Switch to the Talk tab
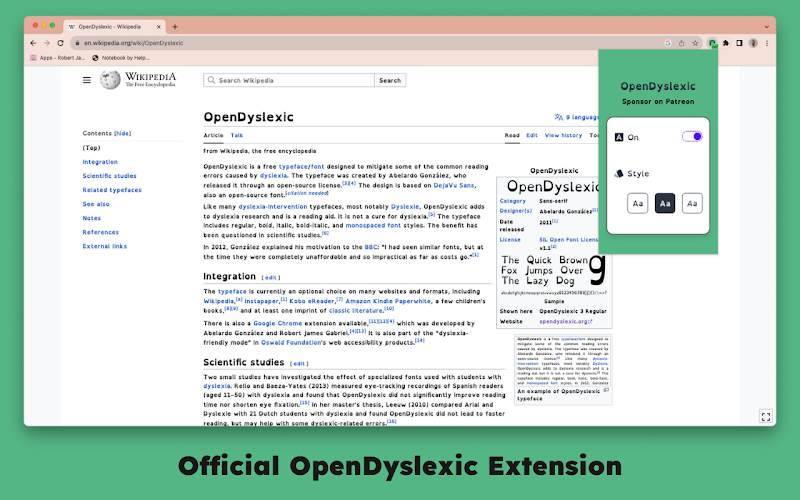This screenshot has height=500, width=800. [237, 135]
